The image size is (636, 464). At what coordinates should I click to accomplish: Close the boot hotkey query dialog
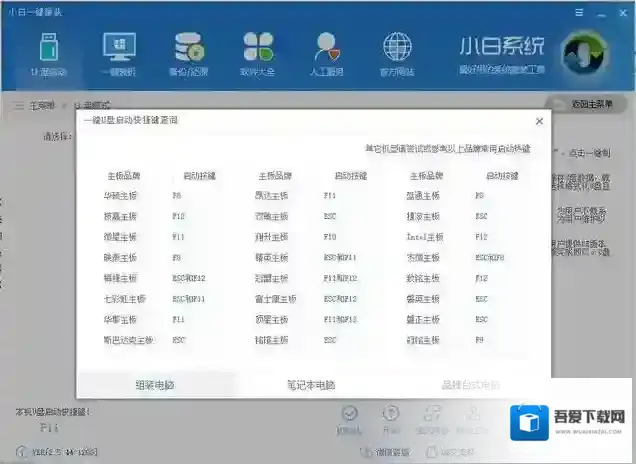[539, 121]
